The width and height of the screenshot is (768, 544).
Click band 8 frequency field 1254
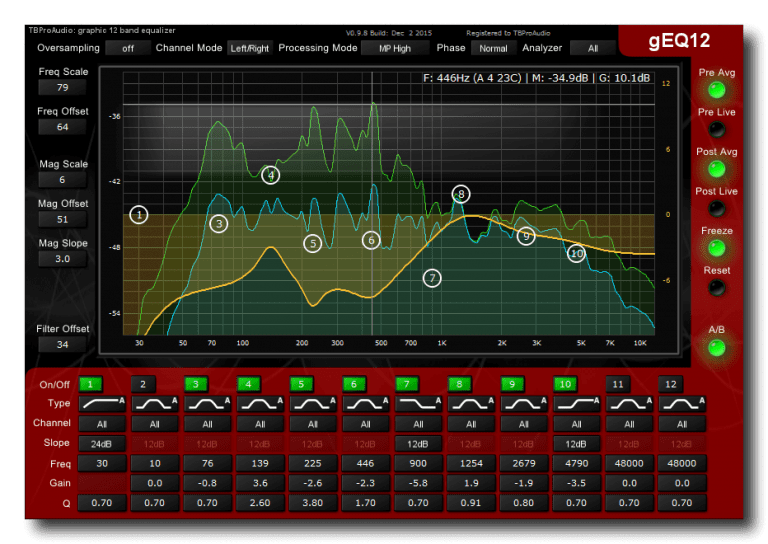click(x=471, y=463)
